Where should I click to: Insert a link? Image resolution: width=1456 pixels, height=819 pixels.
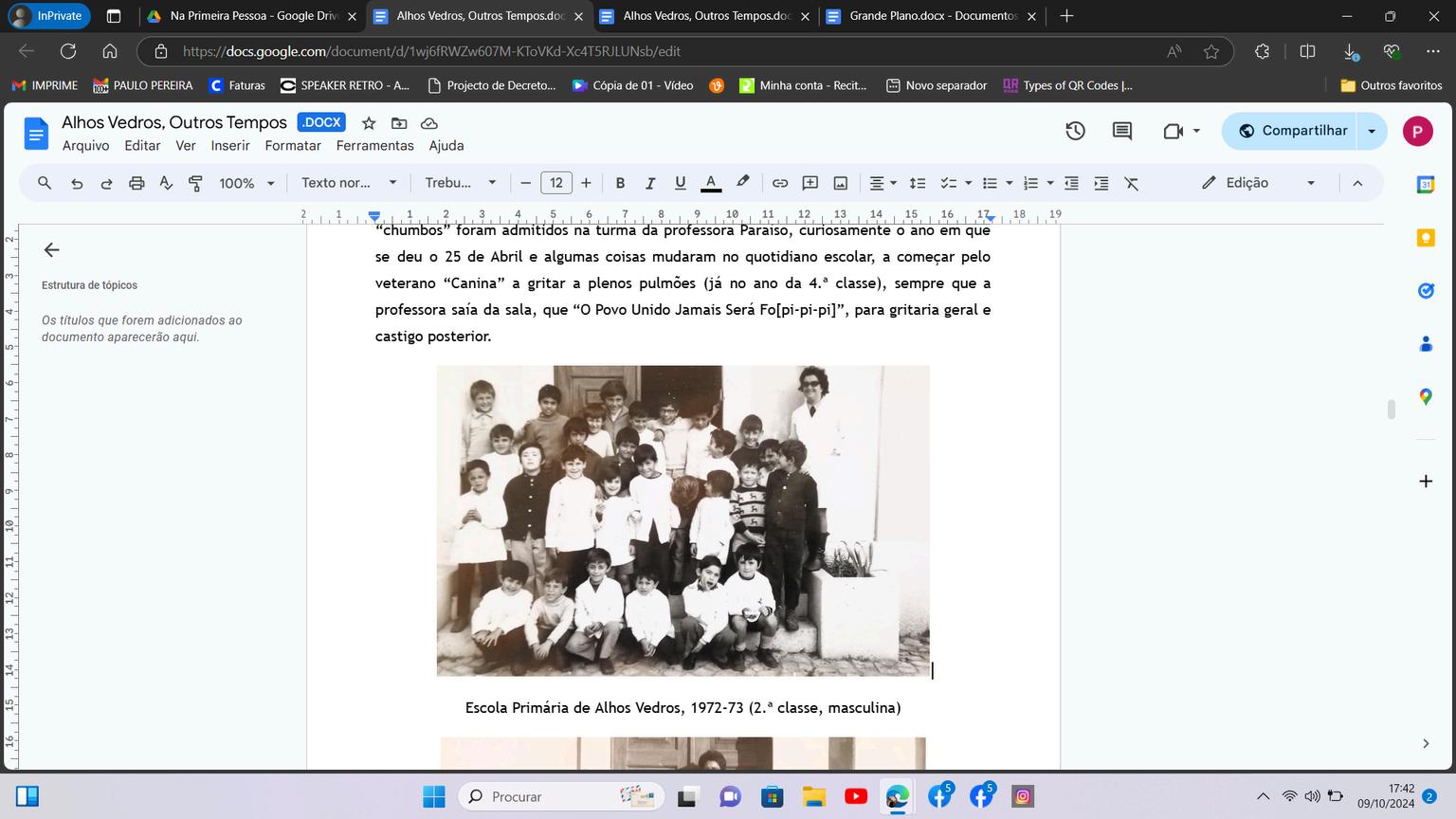pos(780,183)
